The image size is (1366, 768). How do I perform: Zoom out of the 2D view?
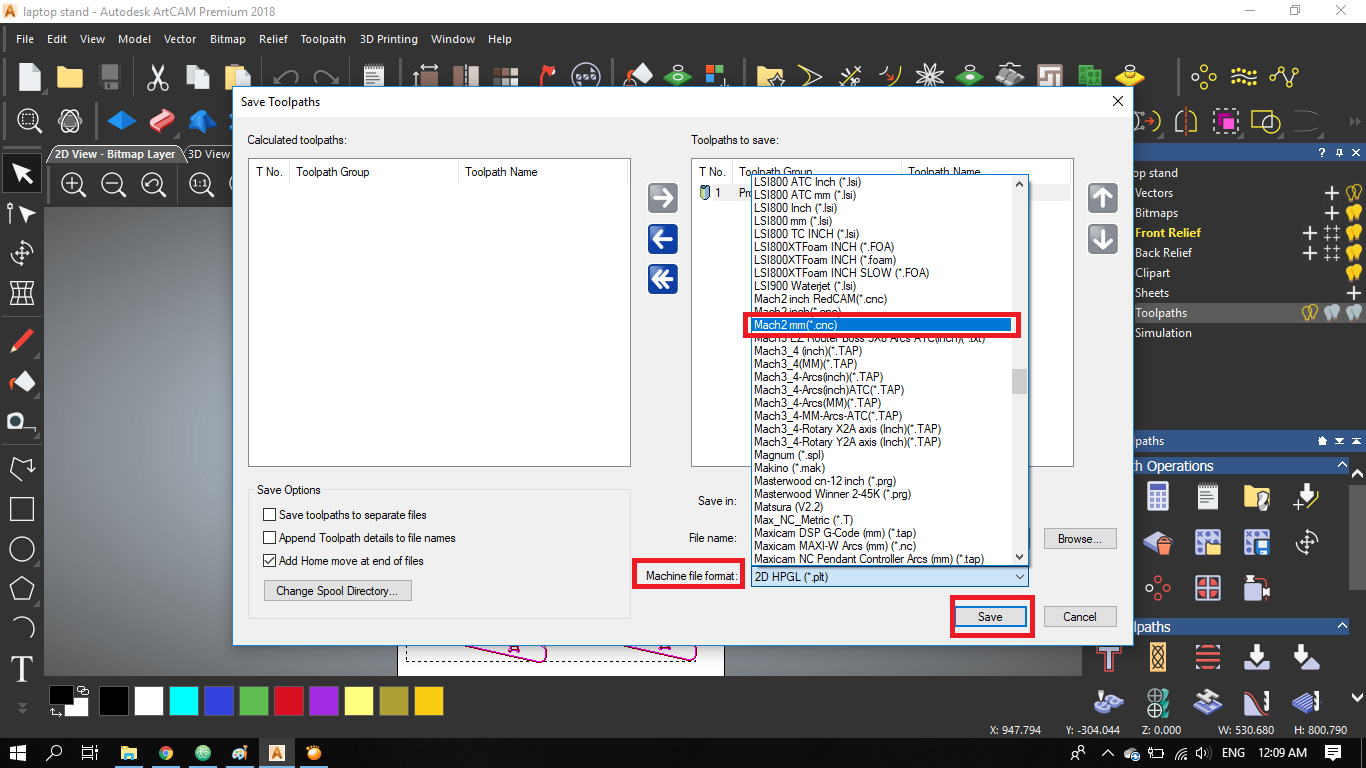pos(113,184)
